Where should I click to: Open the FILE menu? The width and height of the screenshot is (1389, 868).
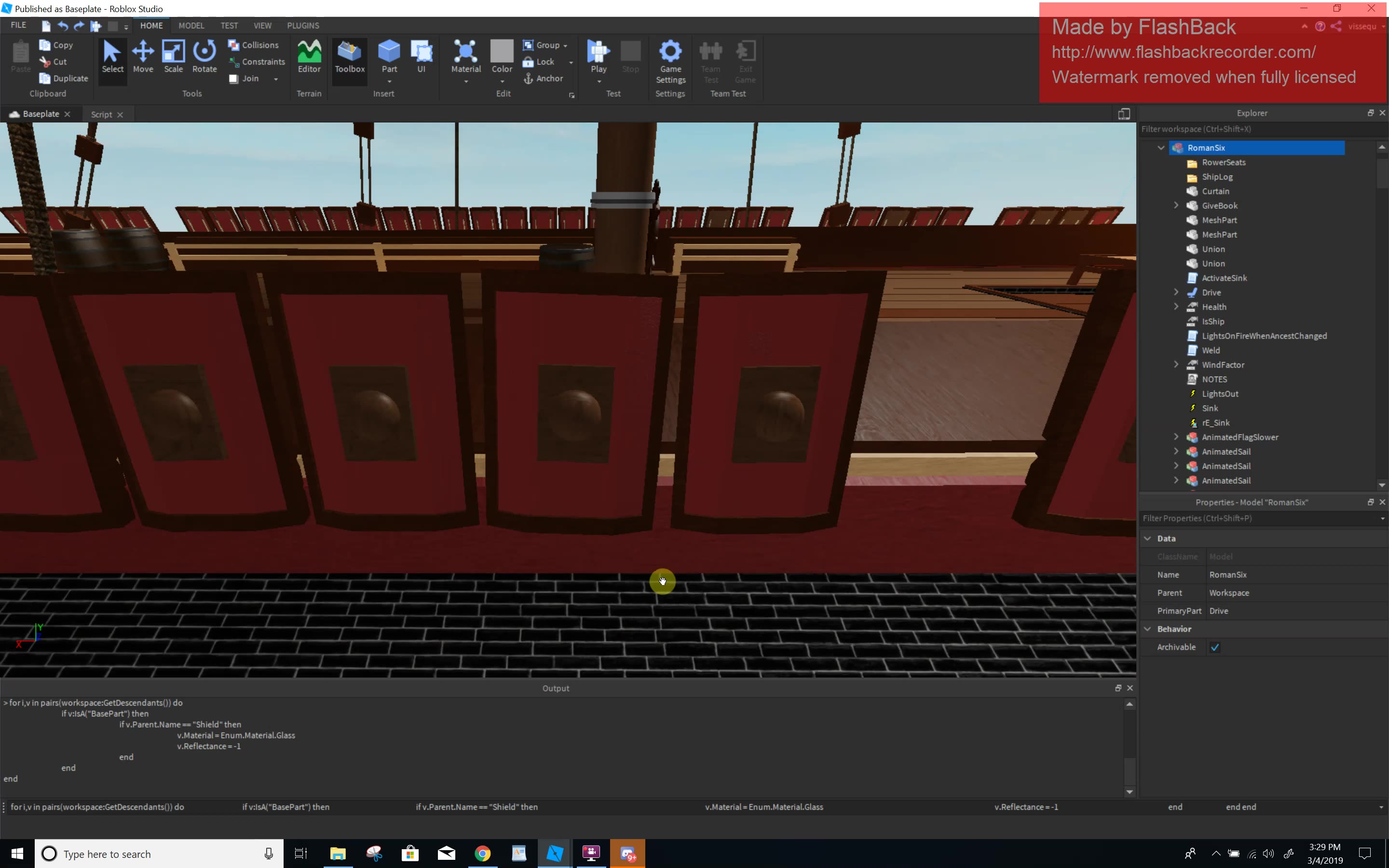(18, 25)
